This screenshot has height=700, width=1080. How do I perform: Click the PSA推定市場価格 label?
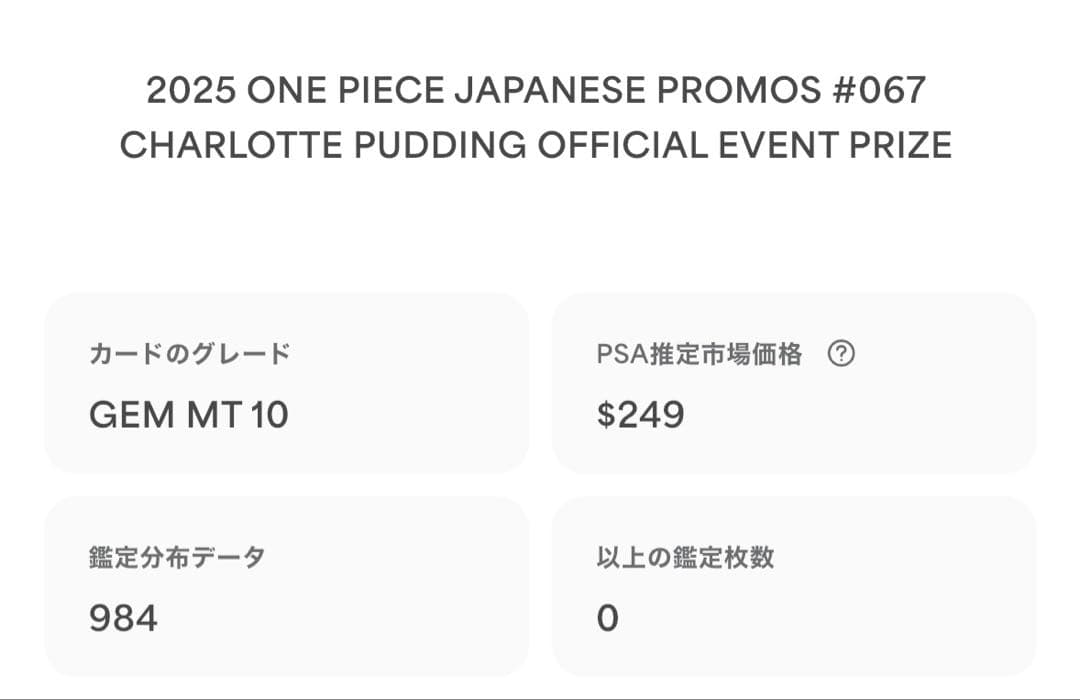(x=699, y=353)
